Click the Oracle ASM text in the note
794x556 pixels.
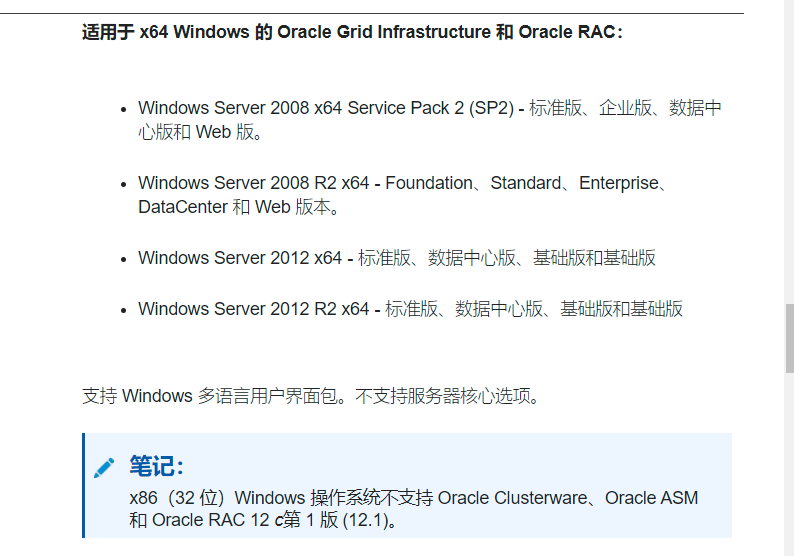point(652,498)
